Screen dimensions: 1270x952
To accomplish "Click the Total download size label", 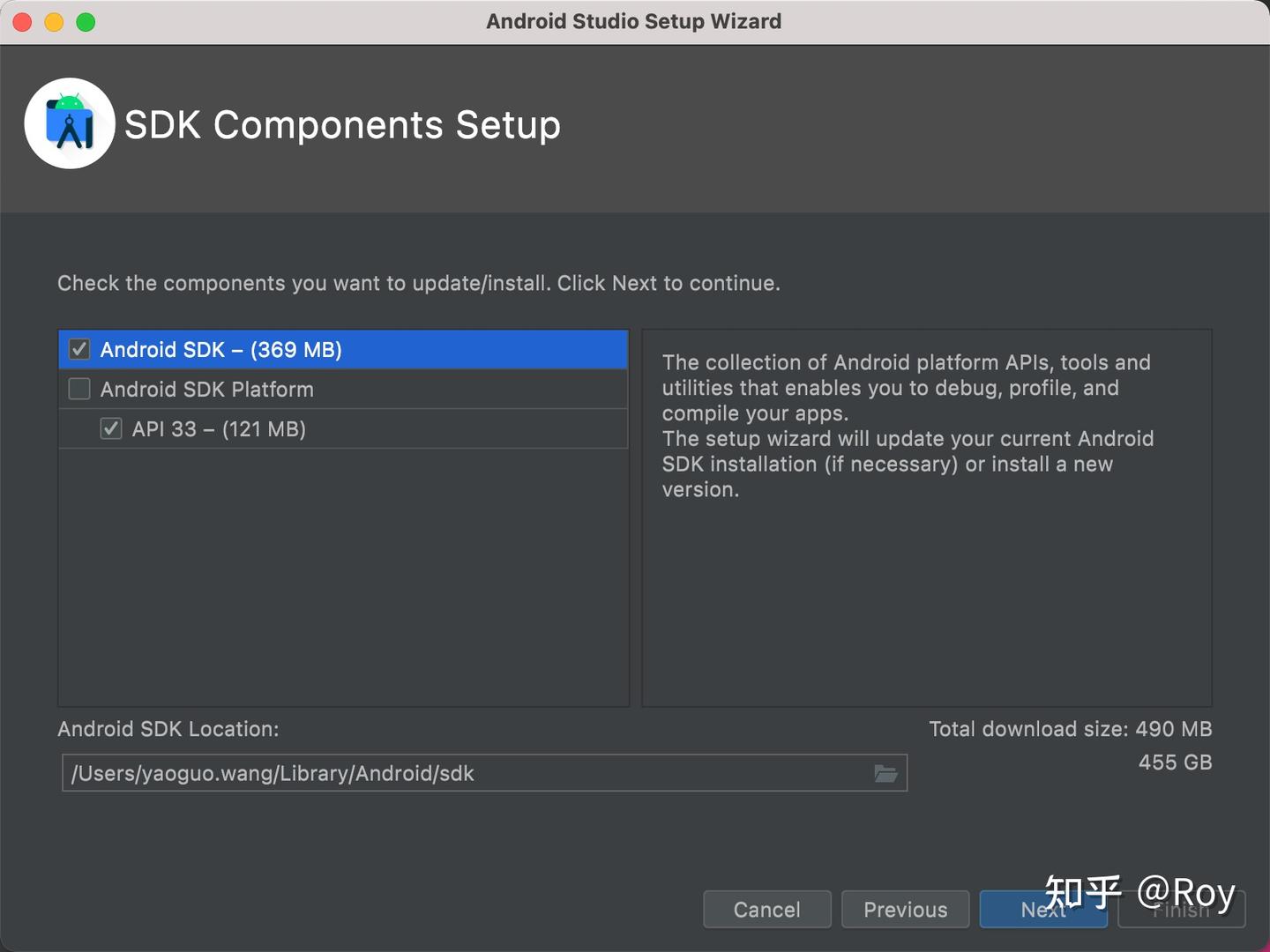I will pyautogui.click(x=1070, y=729).
